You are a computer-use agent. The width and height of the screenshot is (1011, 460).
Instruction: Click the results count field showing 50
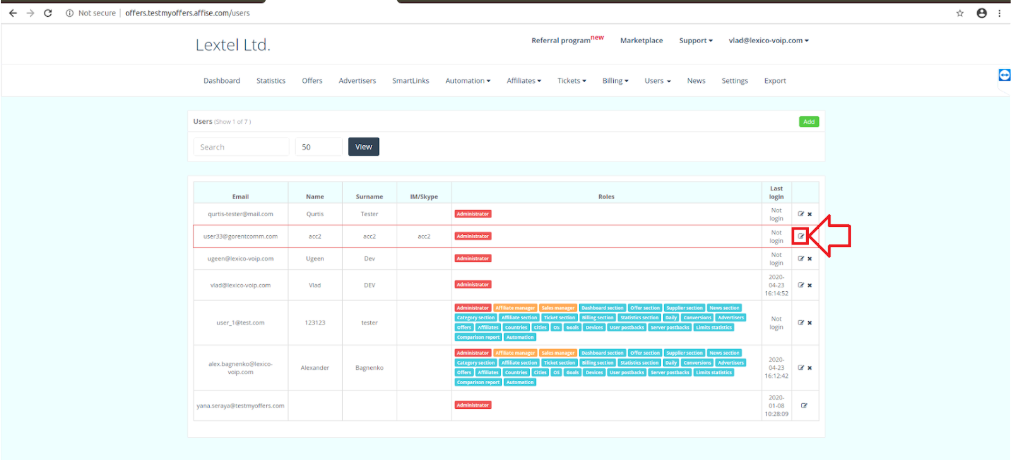tap(319, 146)
